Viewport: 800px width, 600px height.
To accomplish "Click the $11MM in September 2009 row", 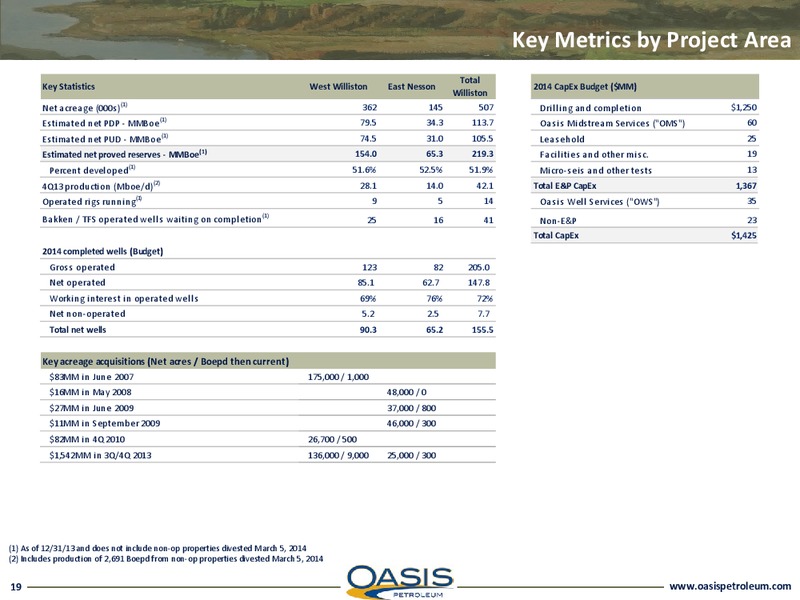I will coord(268,423).
